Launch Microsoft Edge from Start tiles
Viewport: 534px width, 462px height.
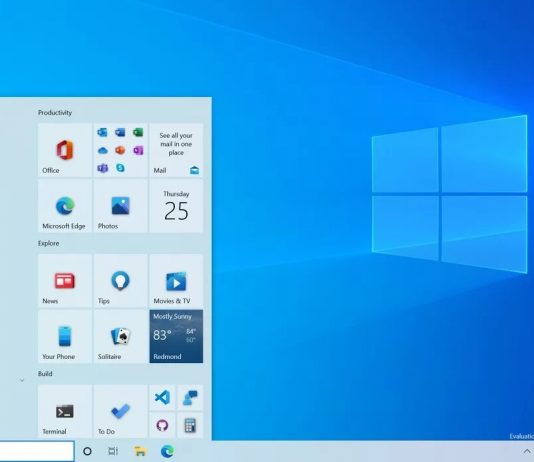[65, 206]
